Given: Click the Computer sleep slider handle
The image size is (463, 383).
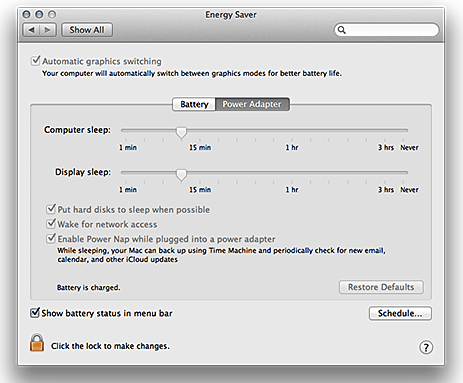Looking at the screenshot, I should click(x=181, y=132).
